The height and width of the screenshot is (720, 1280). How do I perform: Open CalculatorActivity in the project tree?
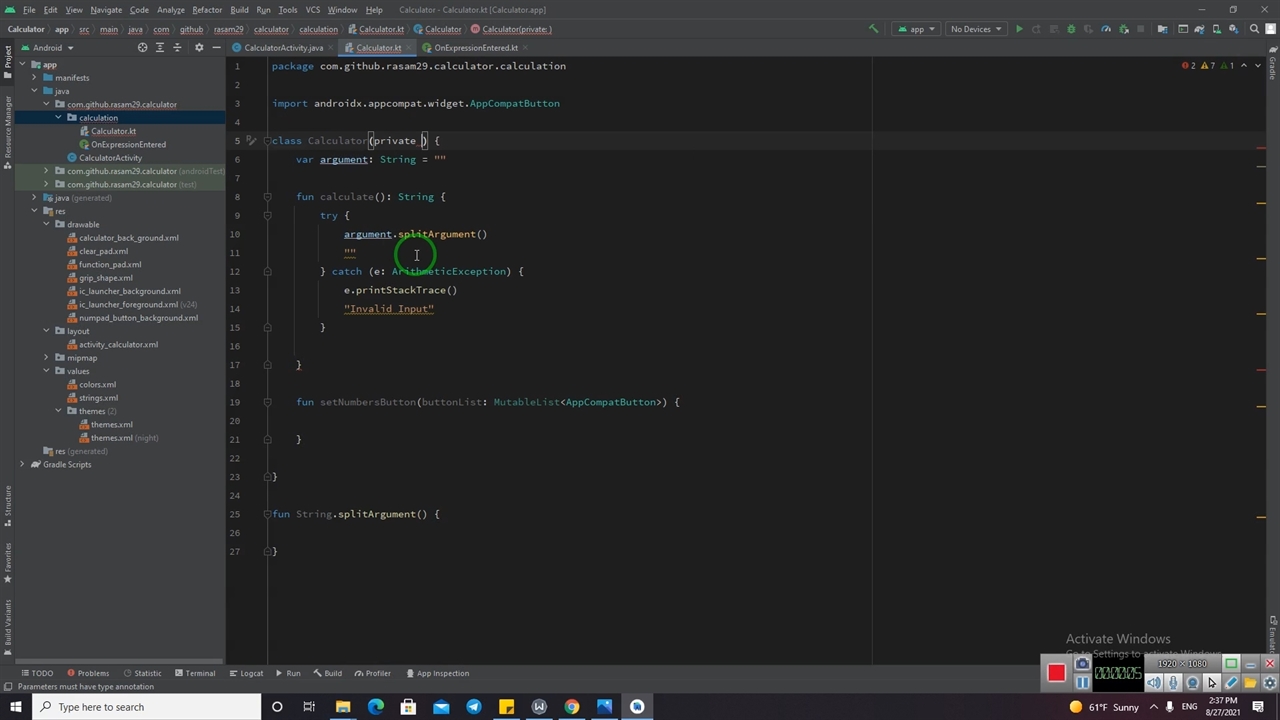[110, 158]
